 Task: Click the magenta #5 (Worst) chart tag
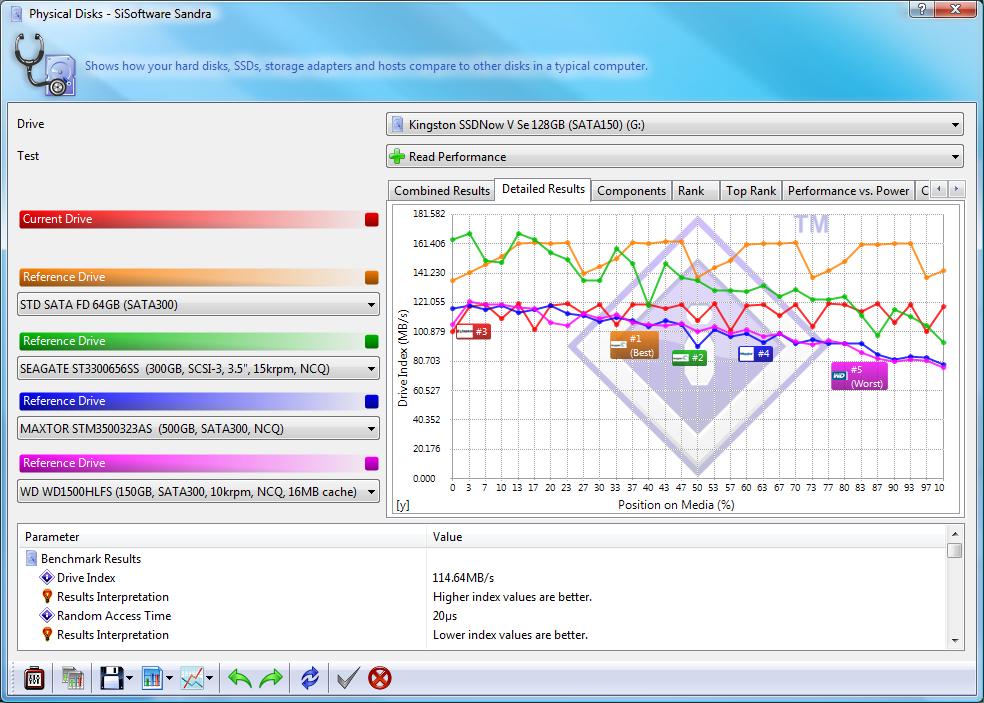coord(859,376)
